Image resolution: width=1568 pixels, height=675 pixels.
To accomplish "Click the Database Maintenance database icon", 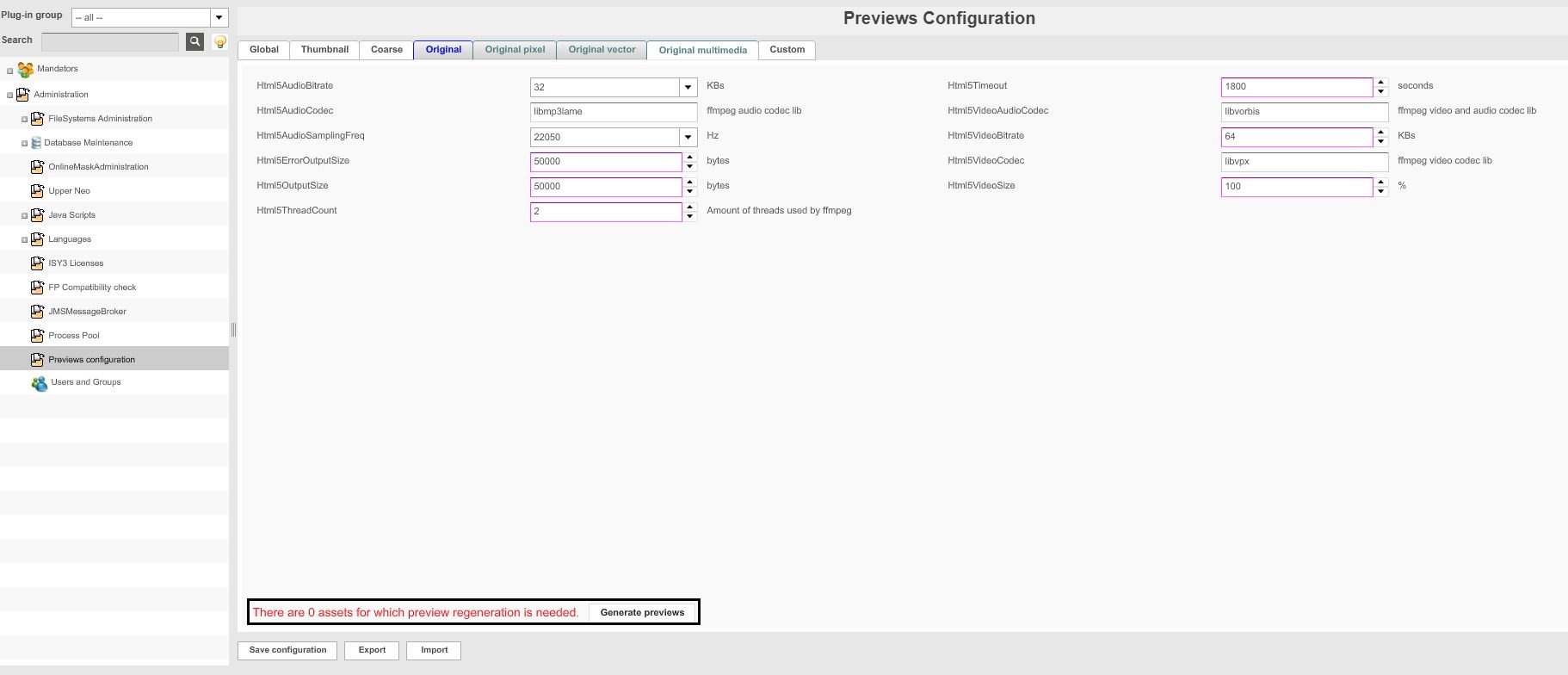I will [36, 143].
